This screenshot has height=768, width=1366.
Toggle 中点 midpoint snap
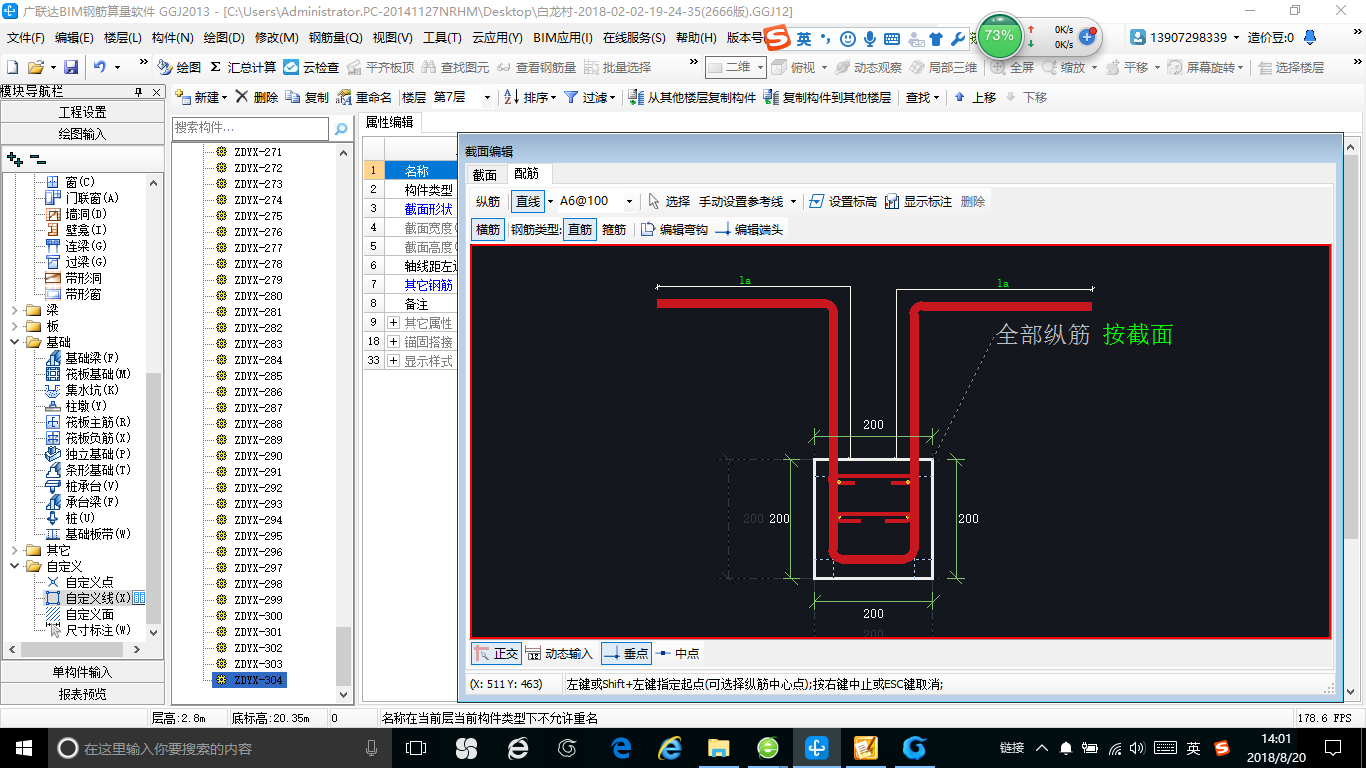[x=678, y=653]
